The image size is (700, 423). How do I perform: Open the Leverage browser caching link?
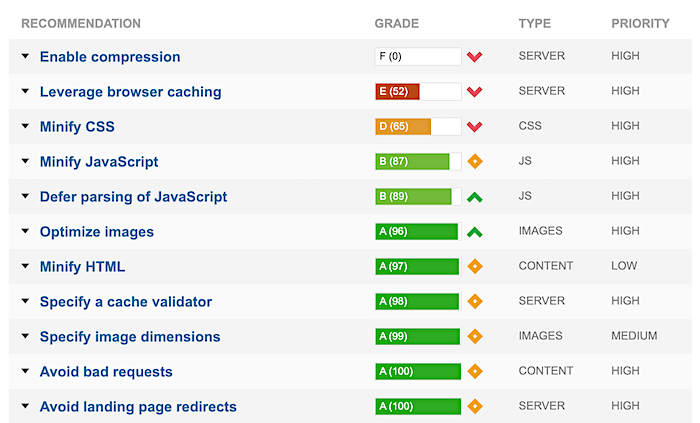[x=130, y=92]
